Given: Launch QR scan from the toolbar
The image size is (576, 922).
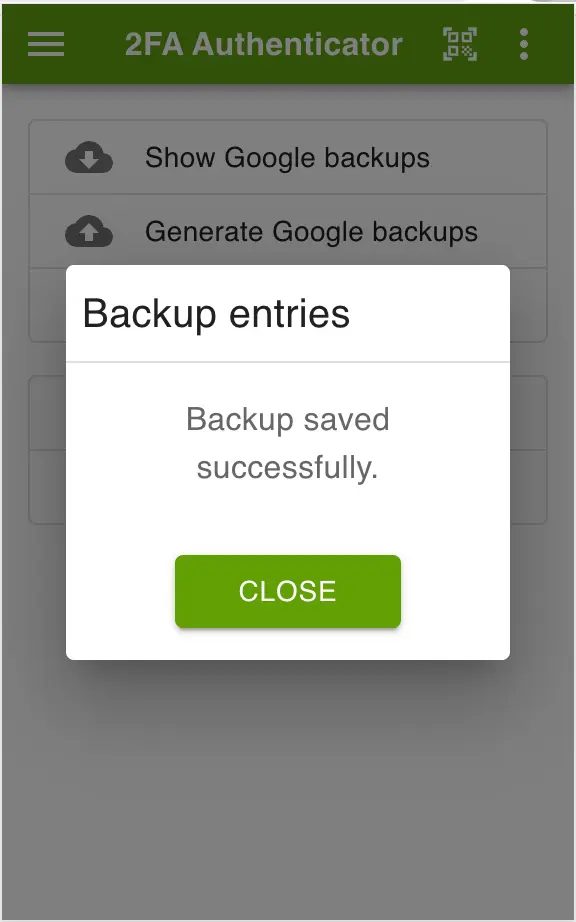Looking at the screenshot, I should [x=458, y=44].
